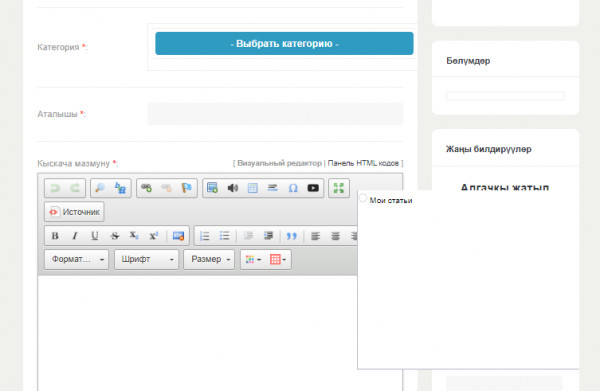The height and width of the screenshot is (391, 600).
Task: Click the Выбрать категорию button
Action: [x=284, y=44]
